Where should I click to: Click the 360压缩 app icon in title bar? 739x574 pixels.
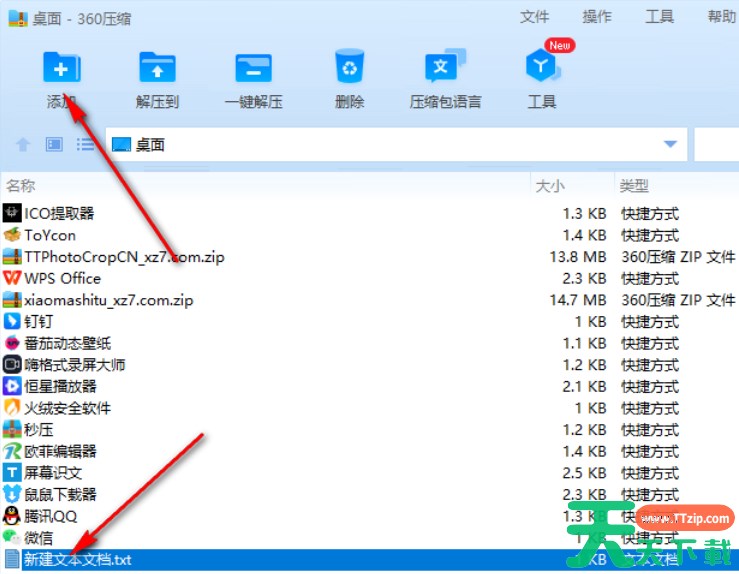click(x=18, y=18)
